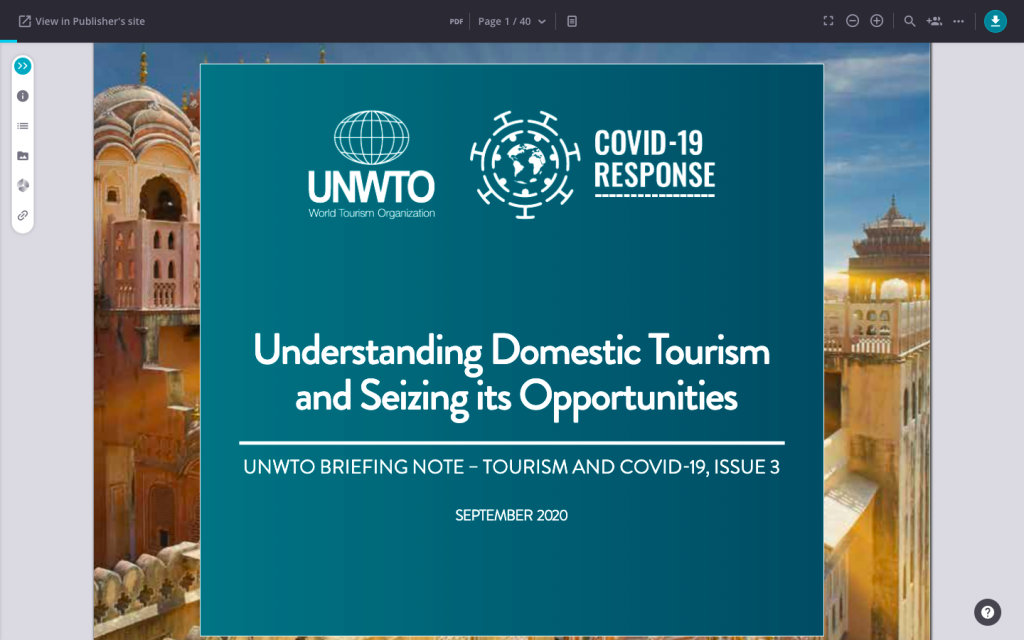The height and width of the screenshot is (640, 1024).
Task: Open the metrics pie chart icon
Action: tap(23, 185)
